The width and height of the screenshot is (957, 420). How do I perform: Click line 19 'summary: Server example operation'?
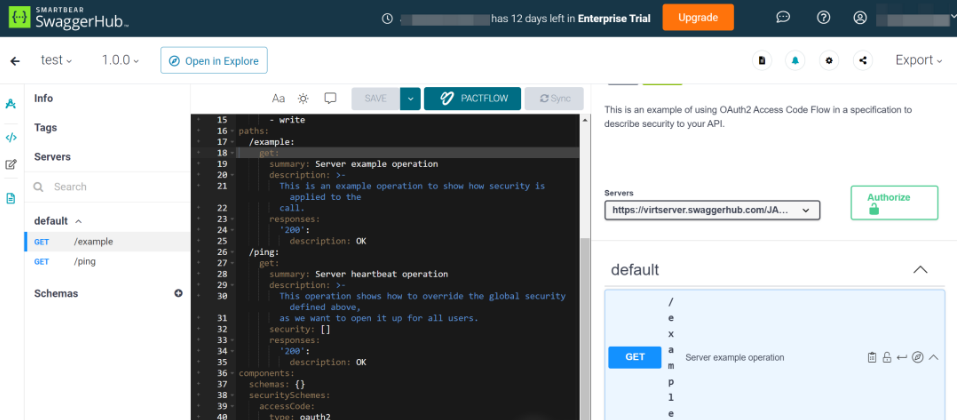(354, 164)
